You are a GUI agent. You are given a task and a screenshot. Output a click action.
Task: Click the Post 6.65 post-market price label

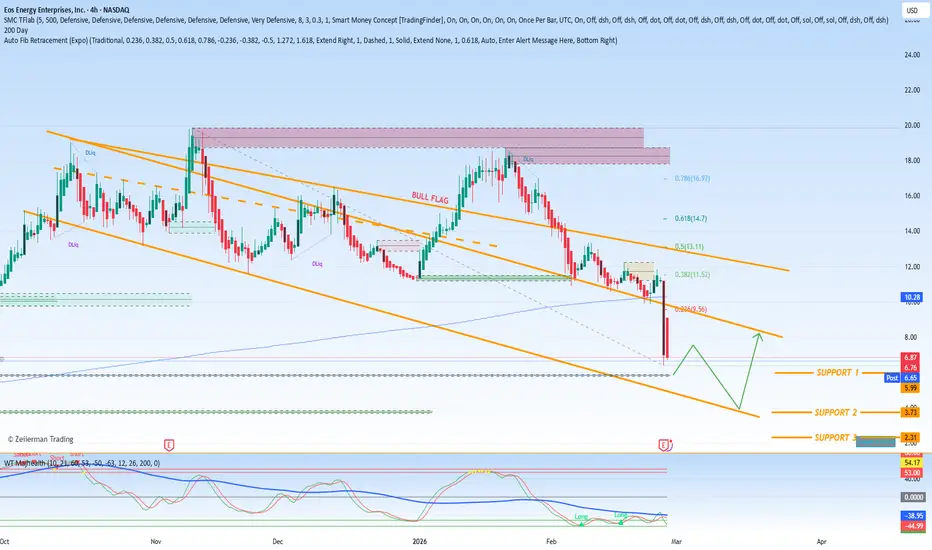(x=902, y=378)
